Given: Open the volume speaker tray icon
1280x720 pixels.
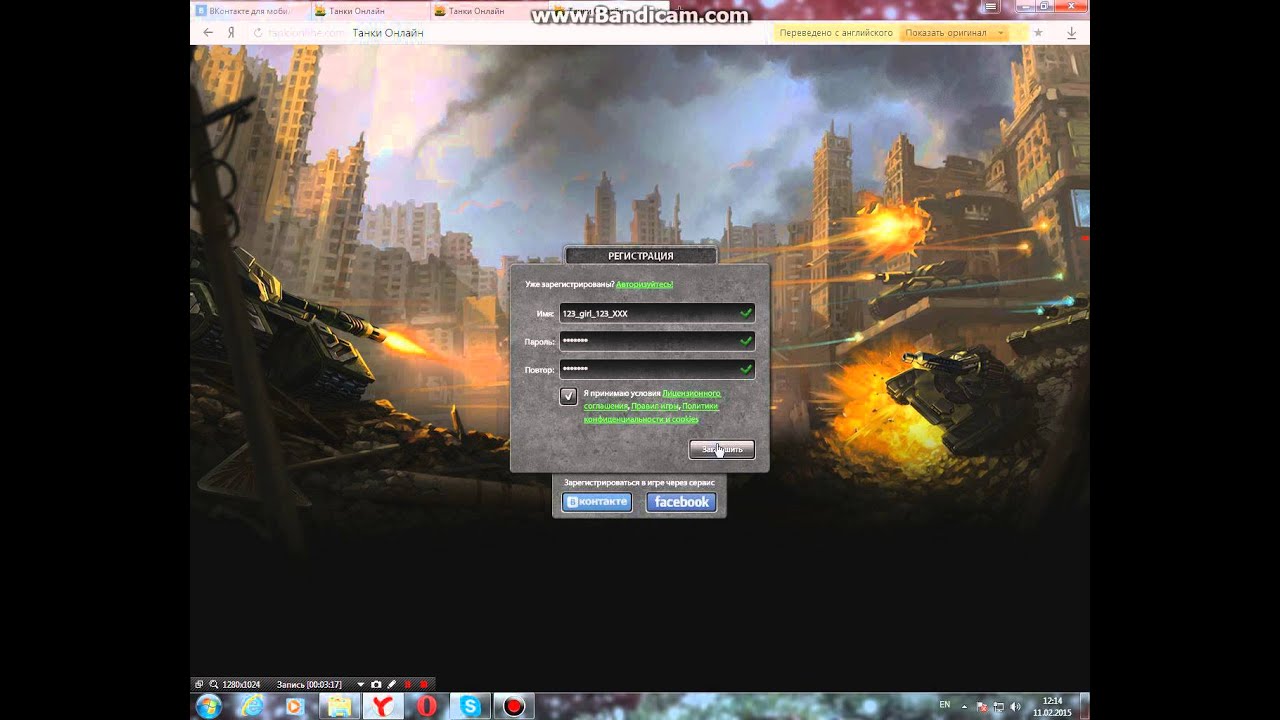Looking at the screenshot, I should point(1015,706).
